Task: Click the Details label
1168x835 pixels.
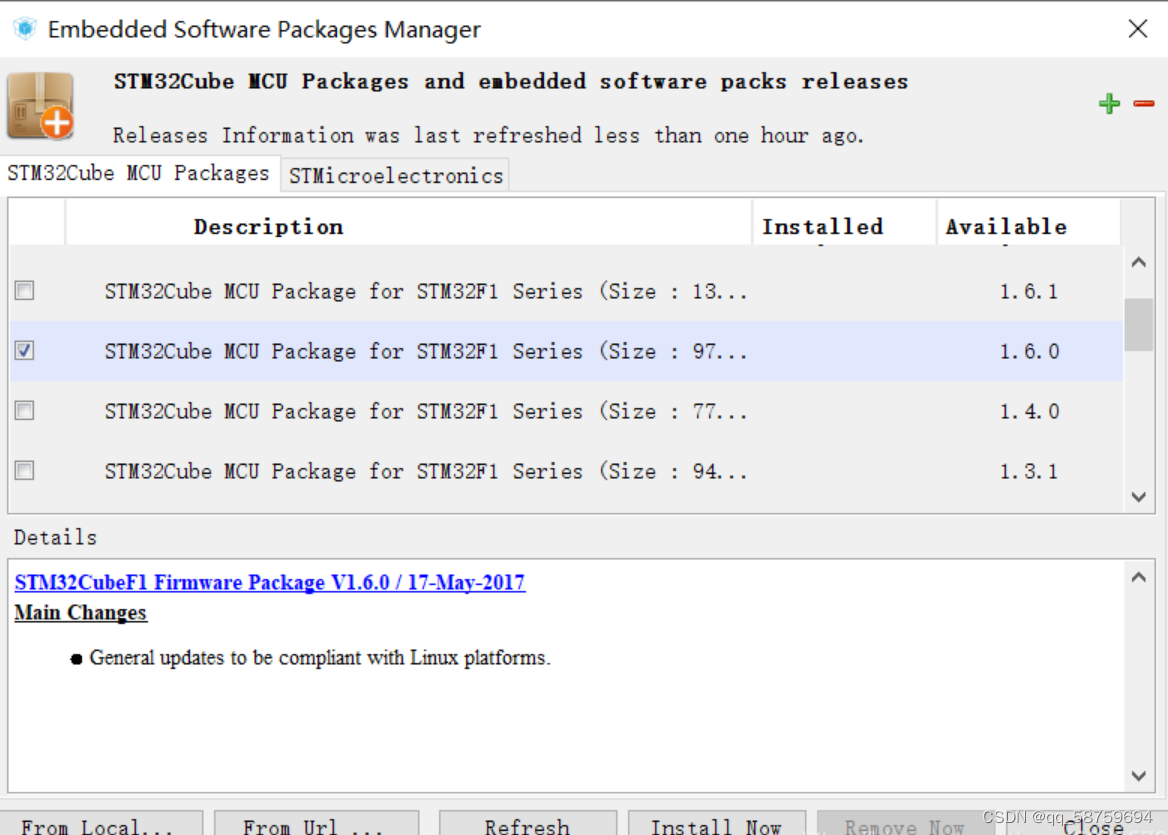Action: click(x=55, y=537)
